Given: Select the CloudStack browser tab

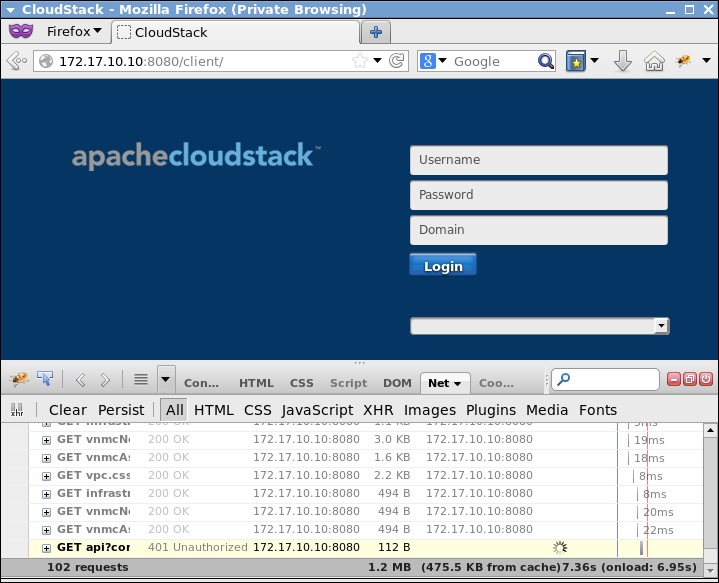Looking at the screenshot, I should click(x=235, y=32).
